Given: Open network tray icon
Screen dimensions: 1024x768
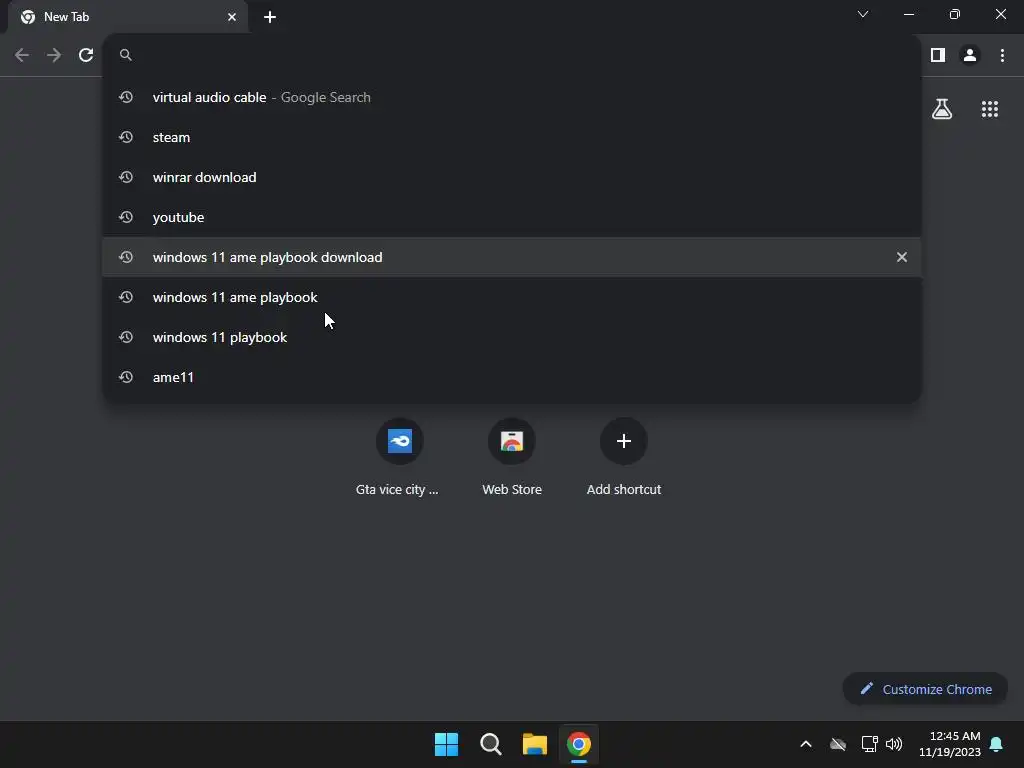Looking at the screenshot, I should tap(869, 744).
